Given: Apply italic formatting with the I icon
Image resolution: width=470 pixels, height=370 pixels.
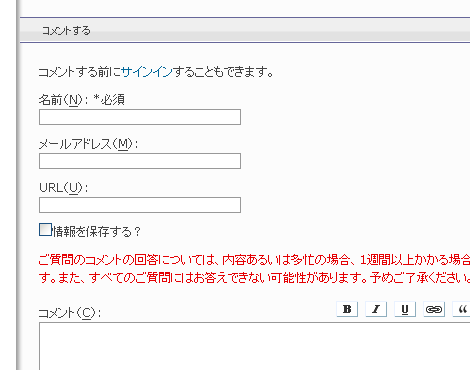Looking at the screenshot, I should tap(376, 309).
